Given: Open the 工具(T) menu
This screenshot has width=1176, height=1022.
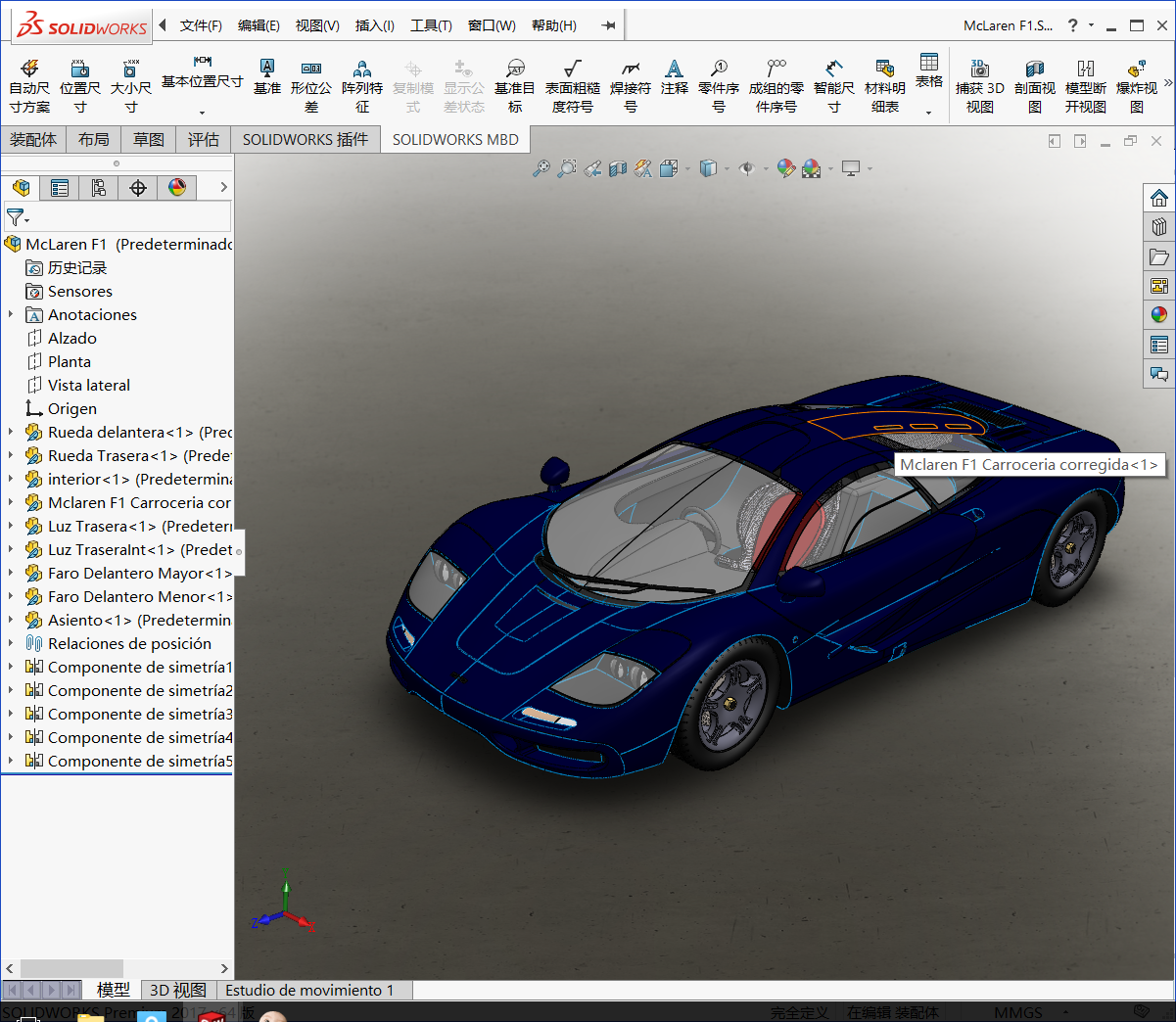Looking at the screenshot, I should 431,25.
